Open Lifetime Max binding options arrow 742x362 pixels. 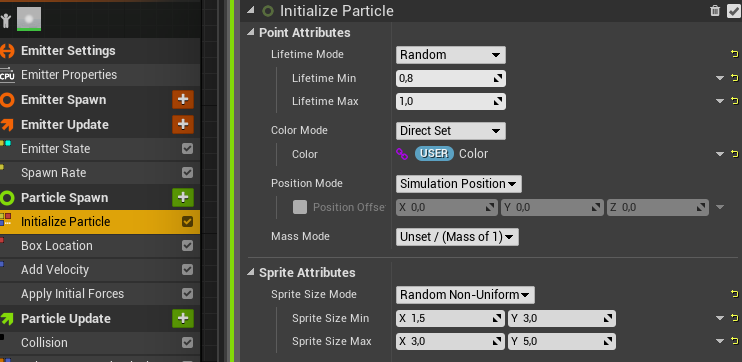(x=720, y=101)
